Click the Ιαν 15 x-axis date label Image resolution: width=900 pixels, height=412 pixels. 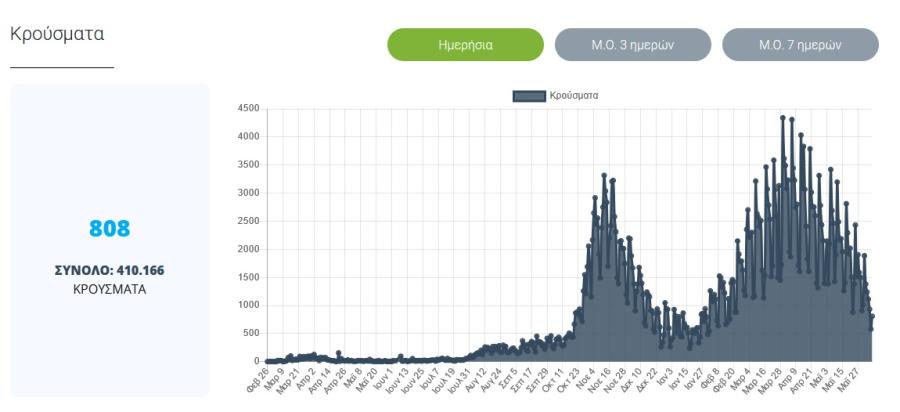(677, 379)
